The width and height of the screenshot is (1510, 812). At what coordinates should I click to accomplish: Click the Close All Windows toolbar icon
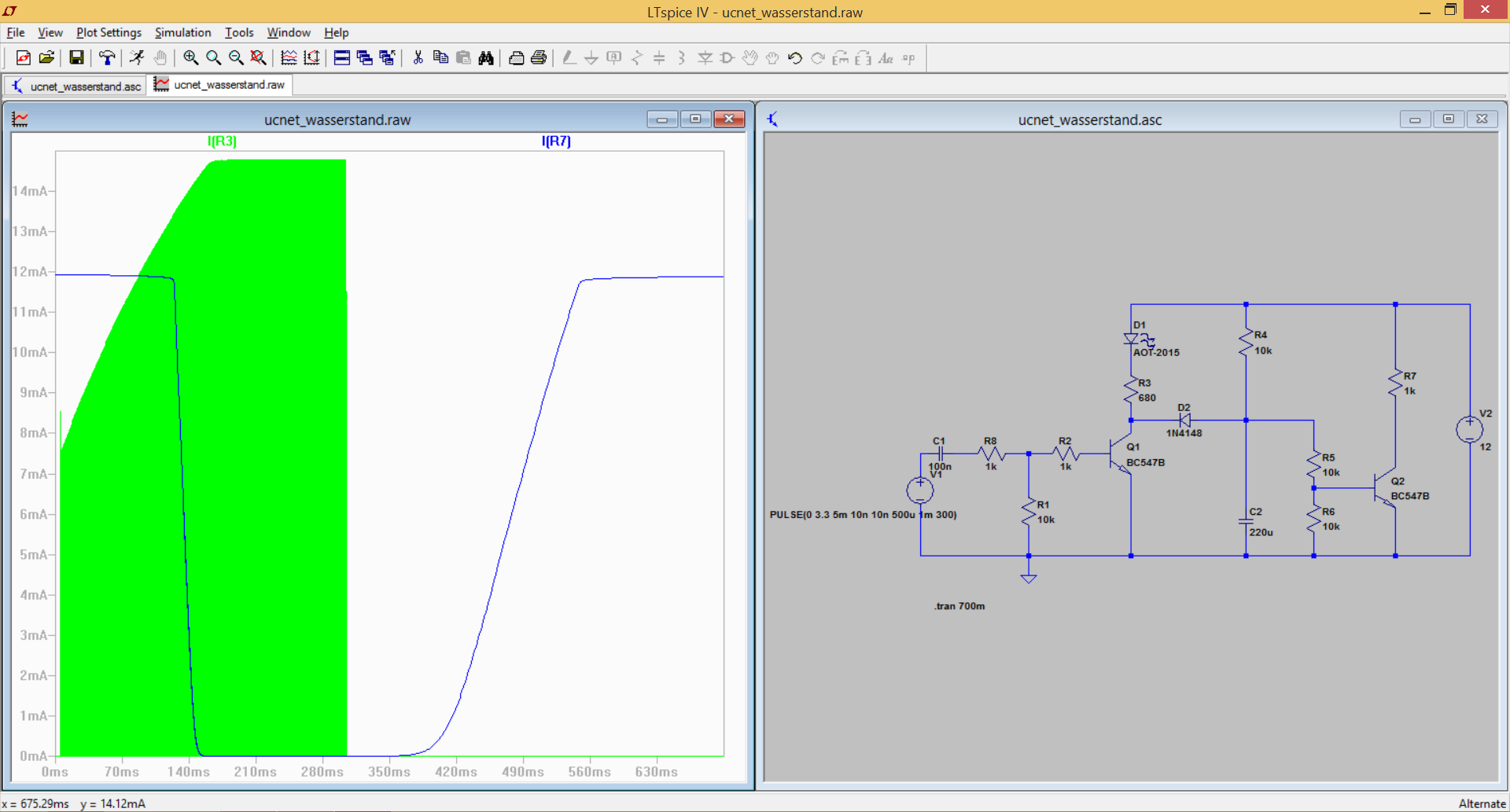tap(387, 57)
